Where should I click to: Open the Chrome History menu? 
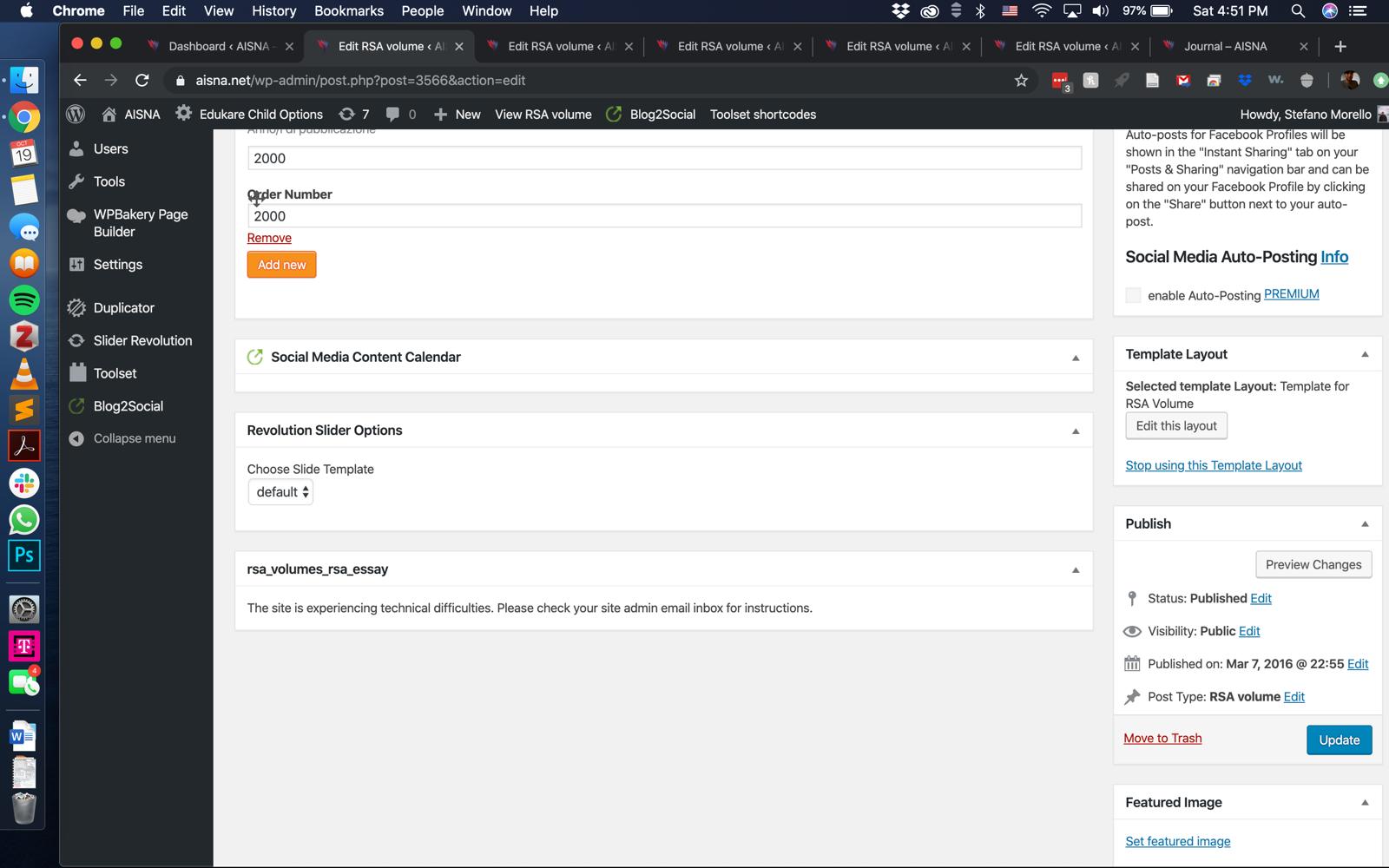[273, 11]
